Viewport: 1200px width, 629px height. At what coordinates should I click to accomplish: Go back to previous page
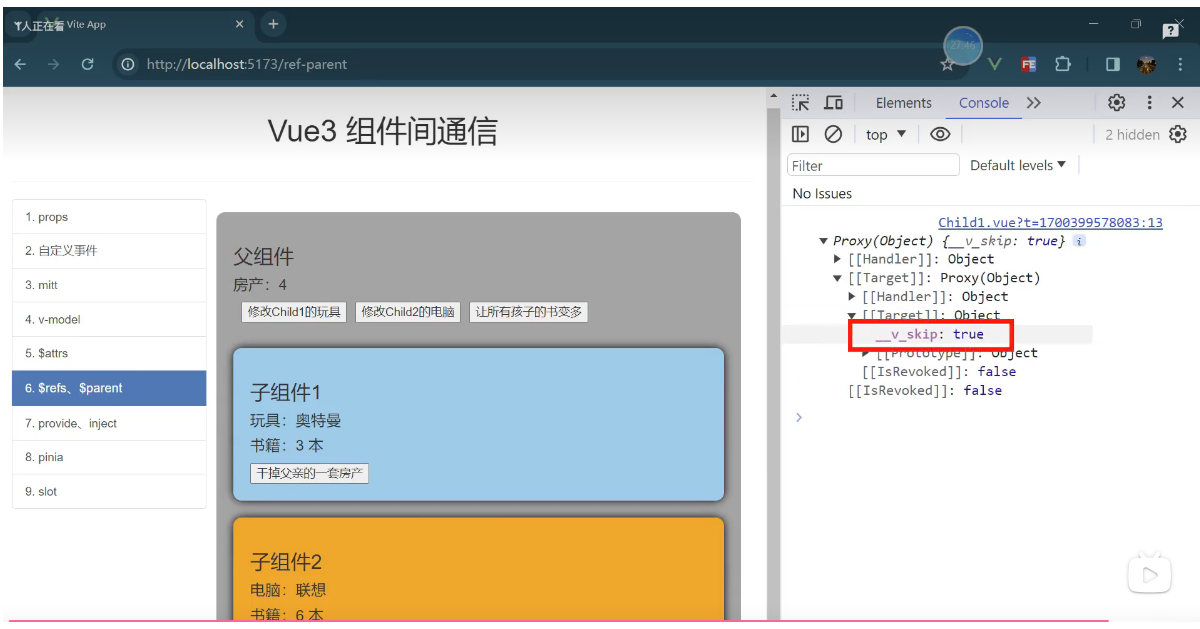pos(21,64)
